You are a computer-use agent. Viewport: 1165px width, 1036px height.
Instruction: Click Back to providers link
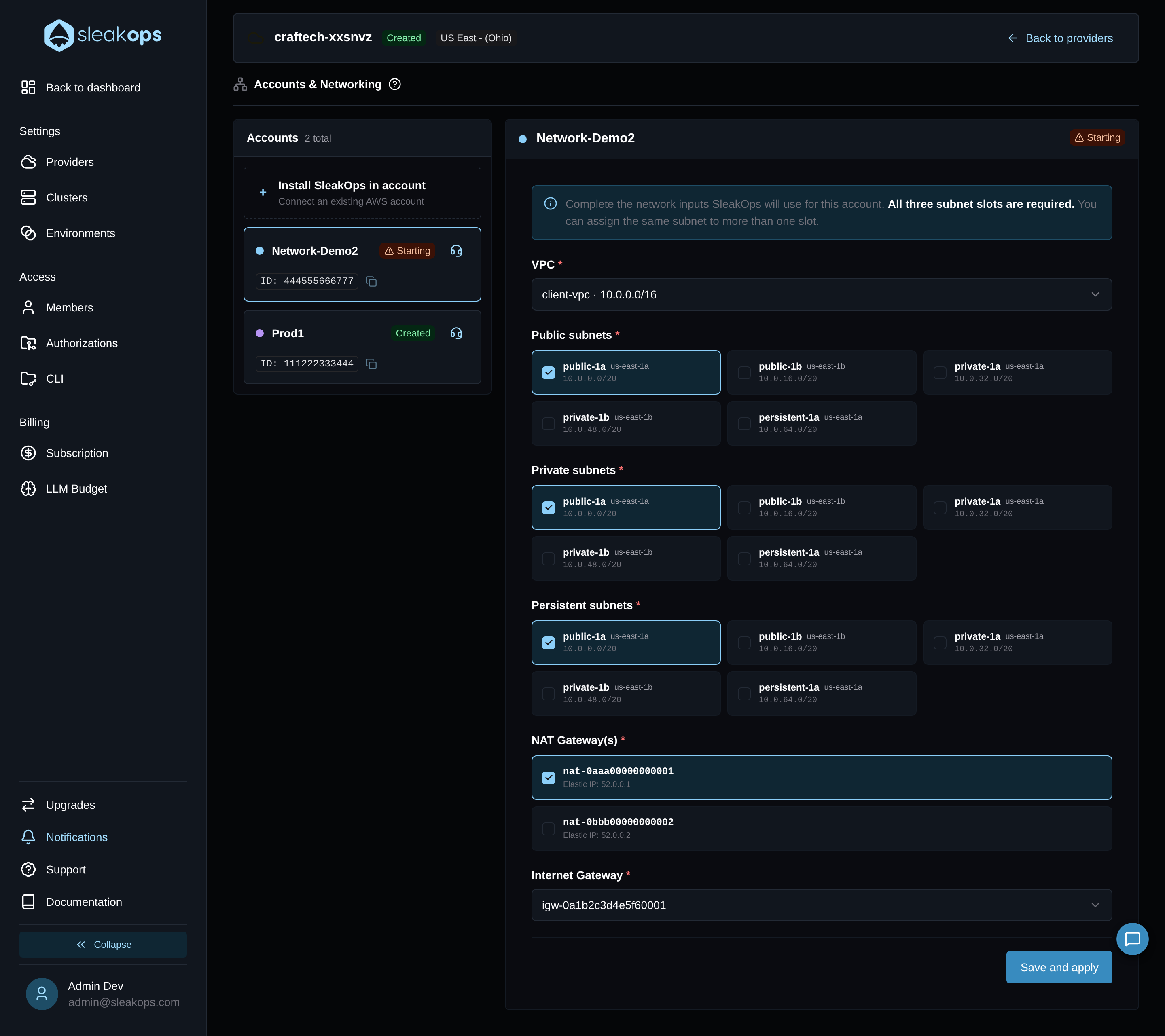point(1060,38)
